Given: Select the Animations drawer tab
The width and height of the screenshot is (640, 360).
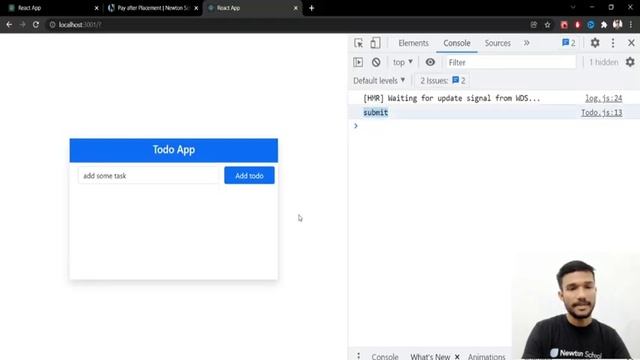Looking at the screenshot, I should [x=487, y=356].
